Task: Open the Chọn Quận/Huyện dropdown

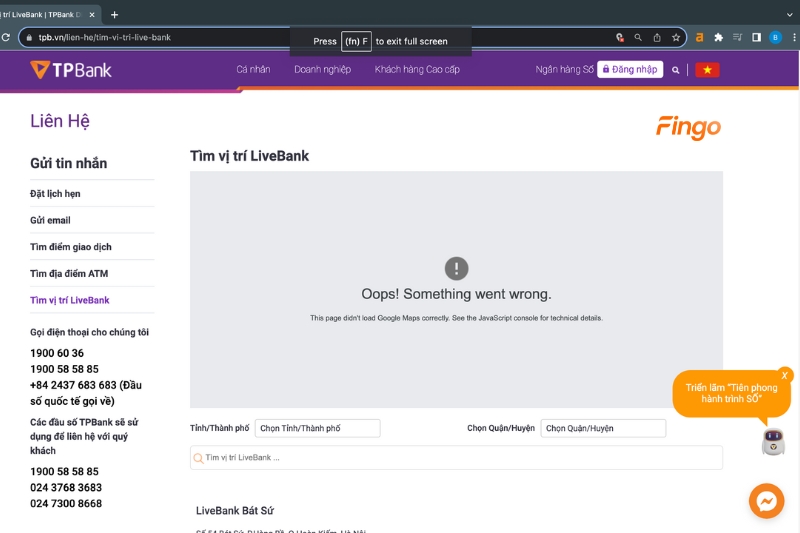Action: [603, 428]
